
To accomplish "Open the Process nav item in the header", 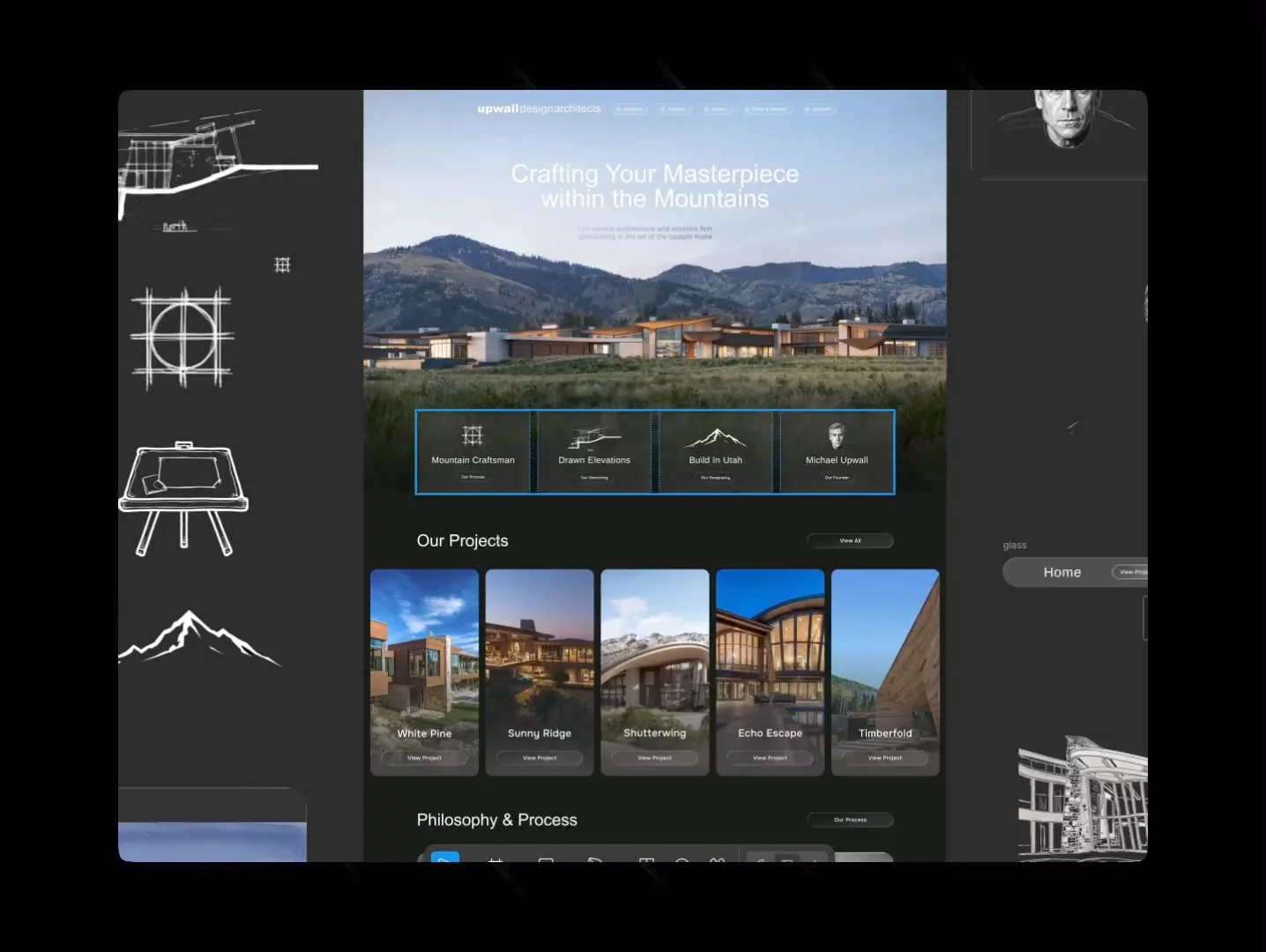I will pyautogui.click(x=674, y=109).
